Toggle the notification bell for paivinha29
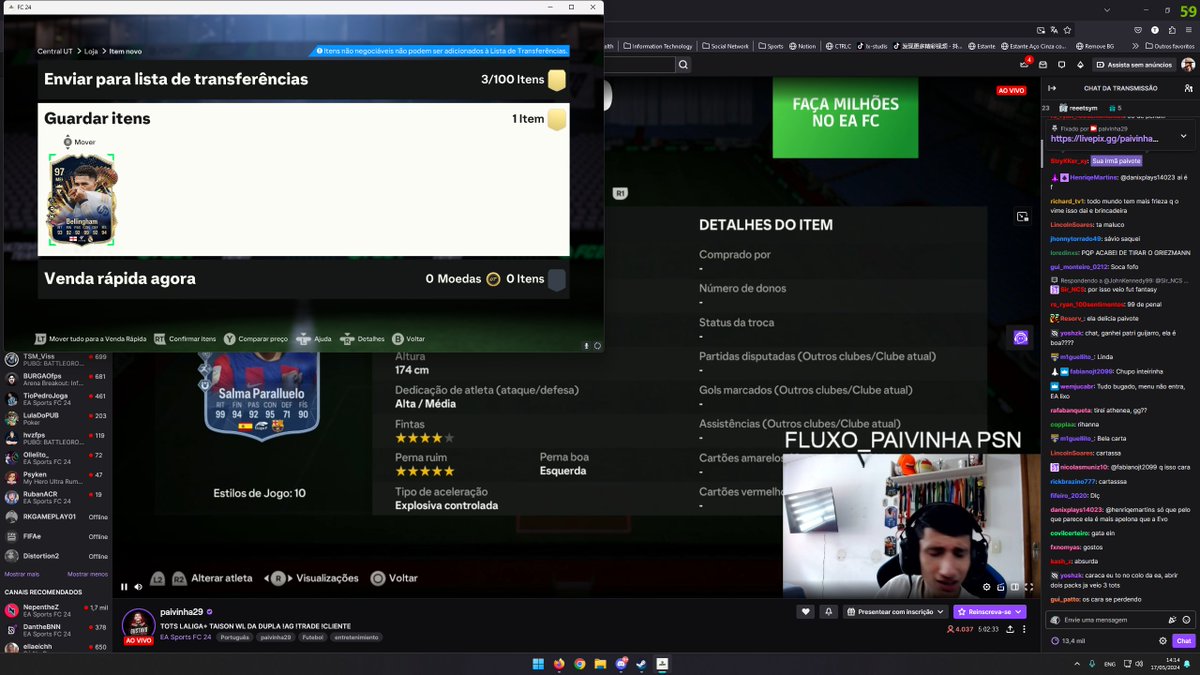The width and height of the screenshot is (1200, 675). pyautogui.click(x=828, y=612)
